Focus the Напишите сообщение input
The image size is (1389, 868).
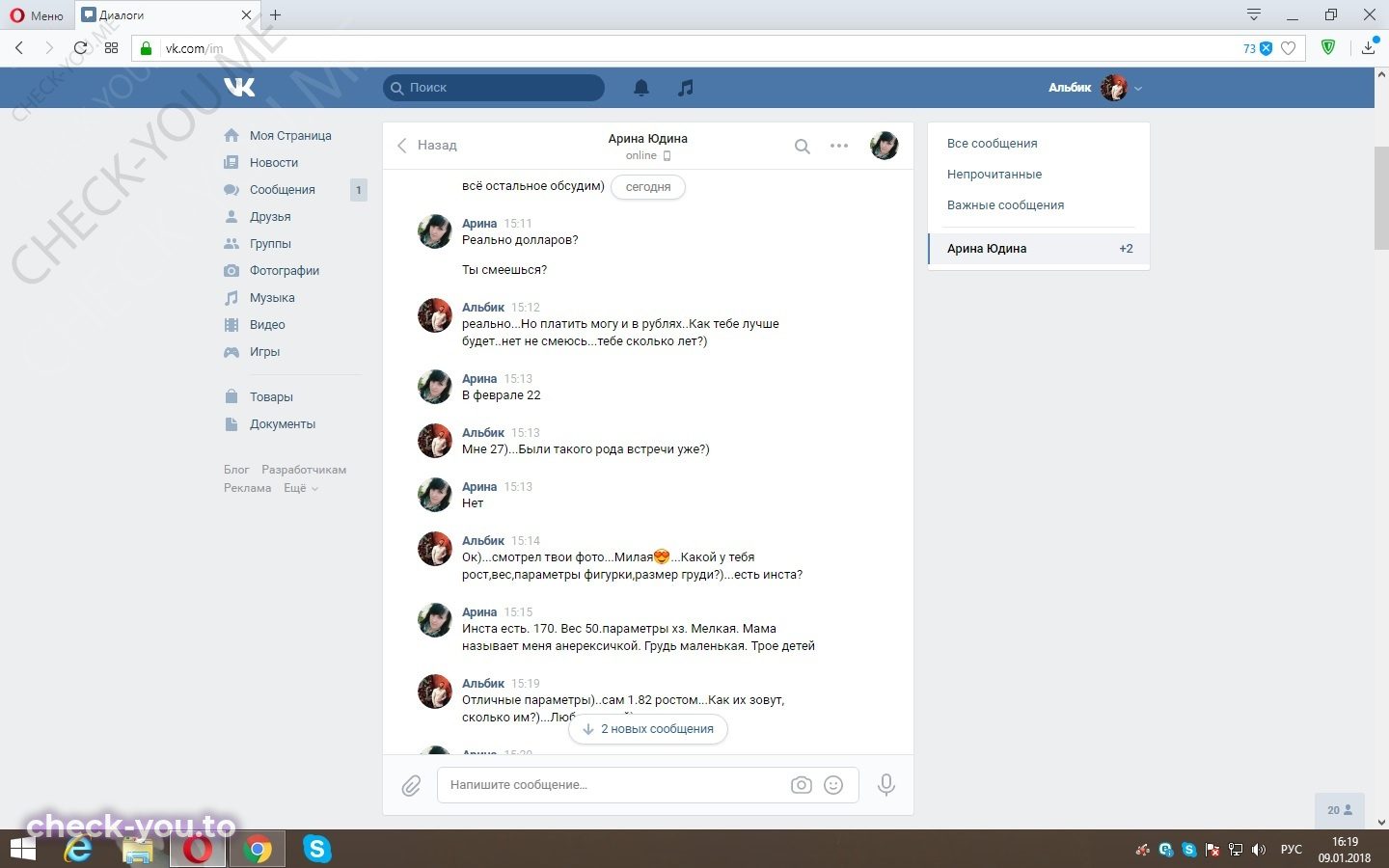[614, 785]
